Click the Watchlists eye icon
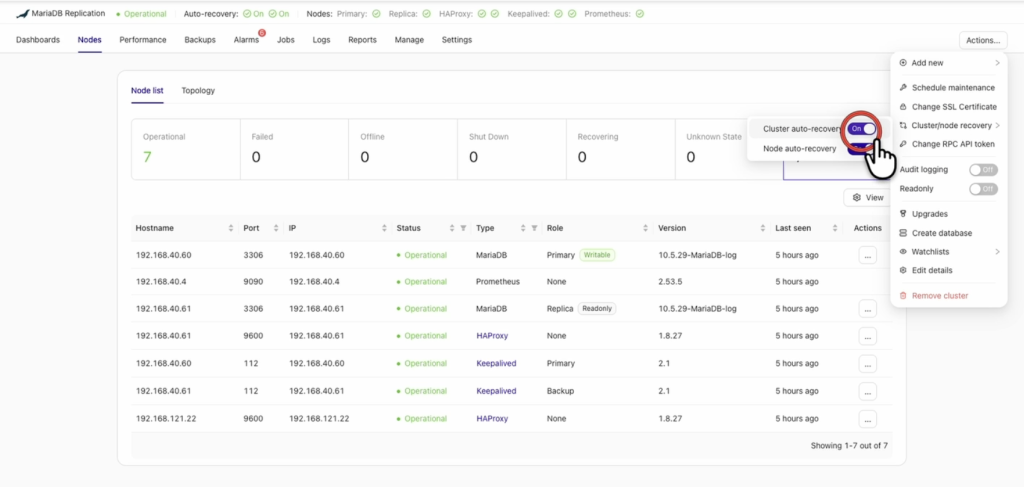This screenshot has width=1024, height=487. pyautogui.click(x=903, y=252)
